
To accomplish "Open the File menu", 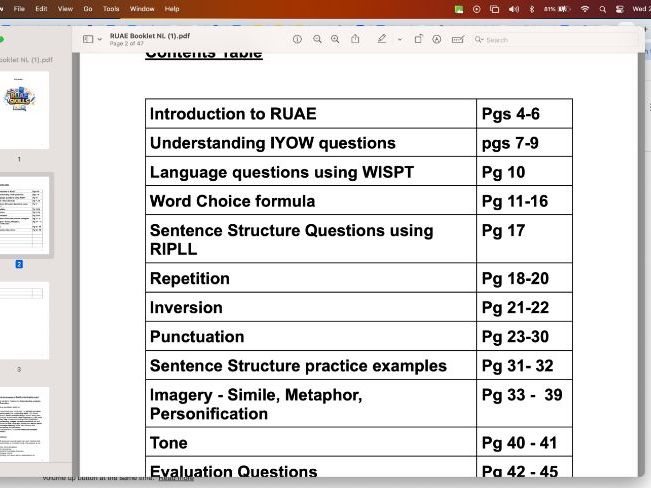I will pos(19,9).
